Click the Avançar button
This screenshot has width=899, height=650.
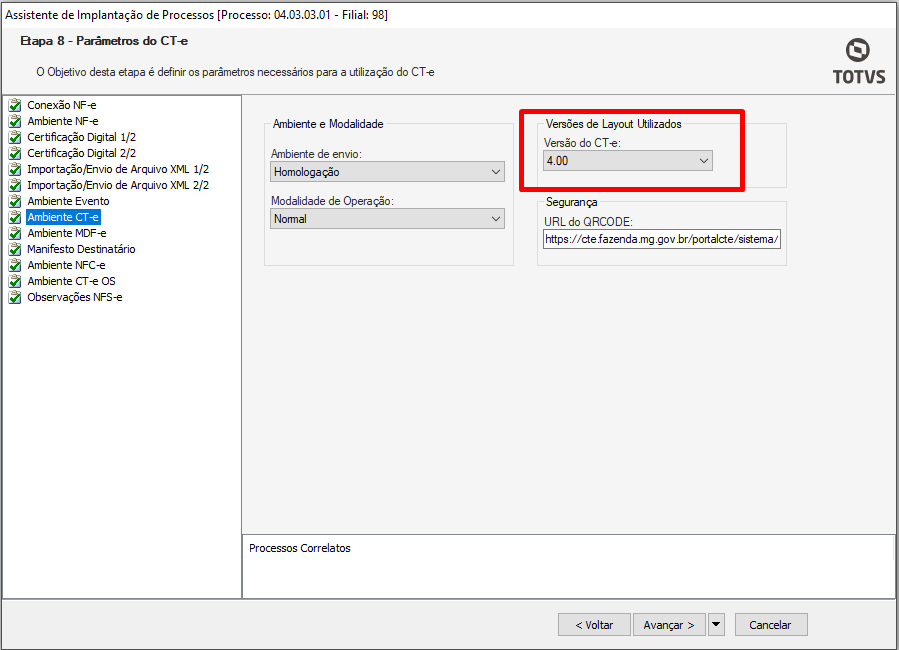tap(669, 625)
